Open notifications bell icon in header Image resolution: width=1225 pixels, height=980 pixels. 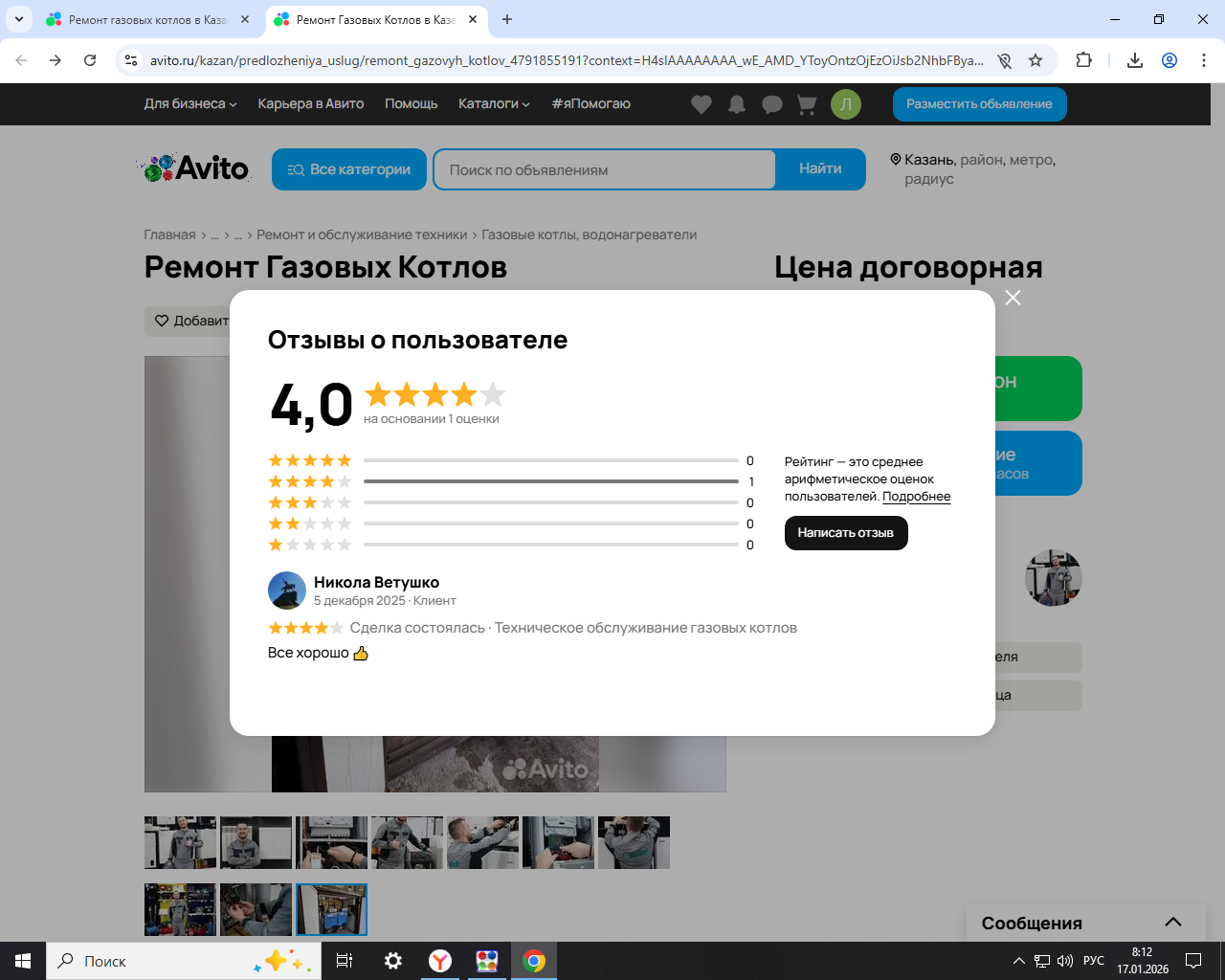pyautogui.click(x=737, y=104)
